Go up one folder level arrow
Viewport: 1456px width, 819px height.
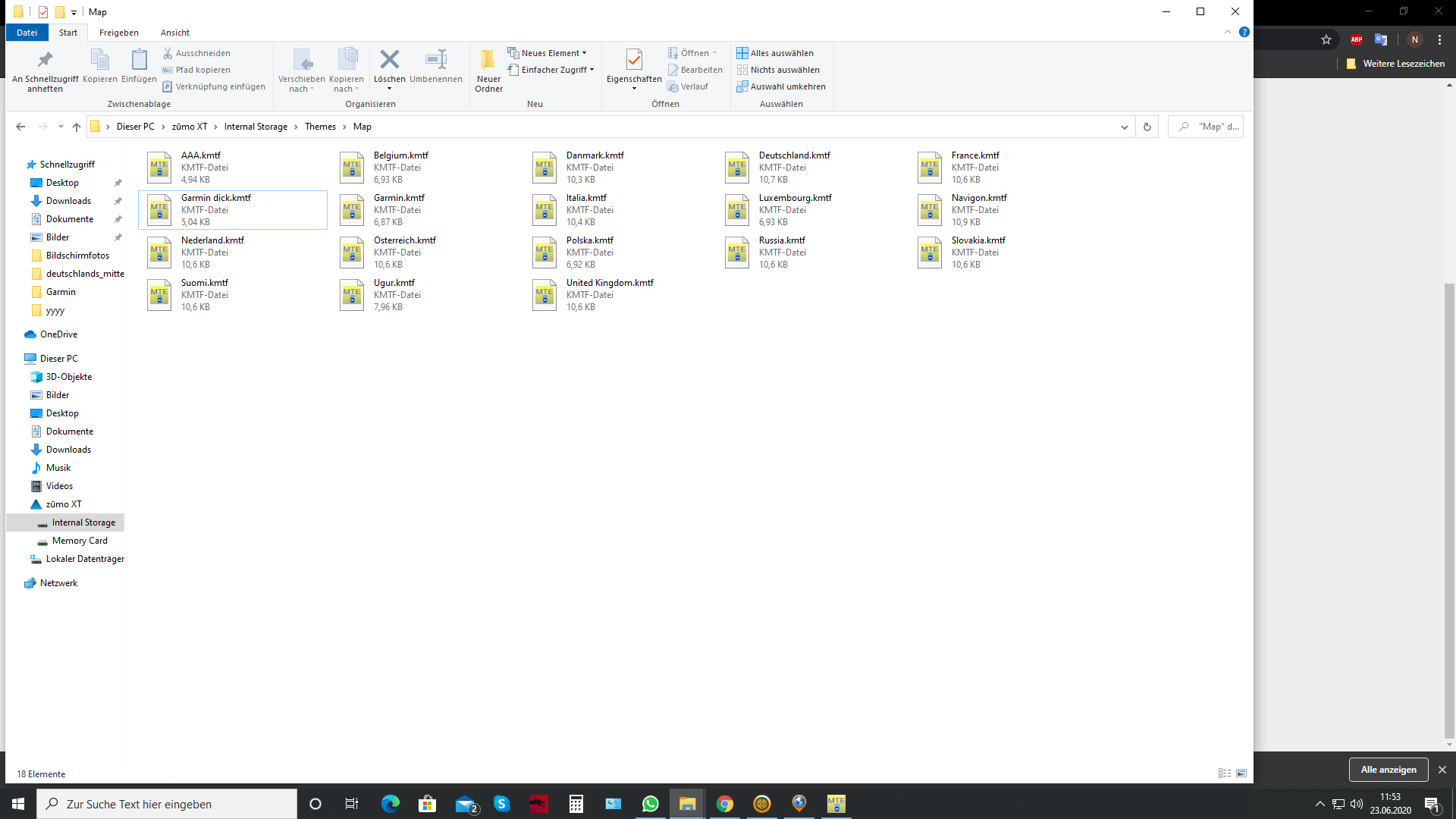pyautogui.click(x=77, y=127)
